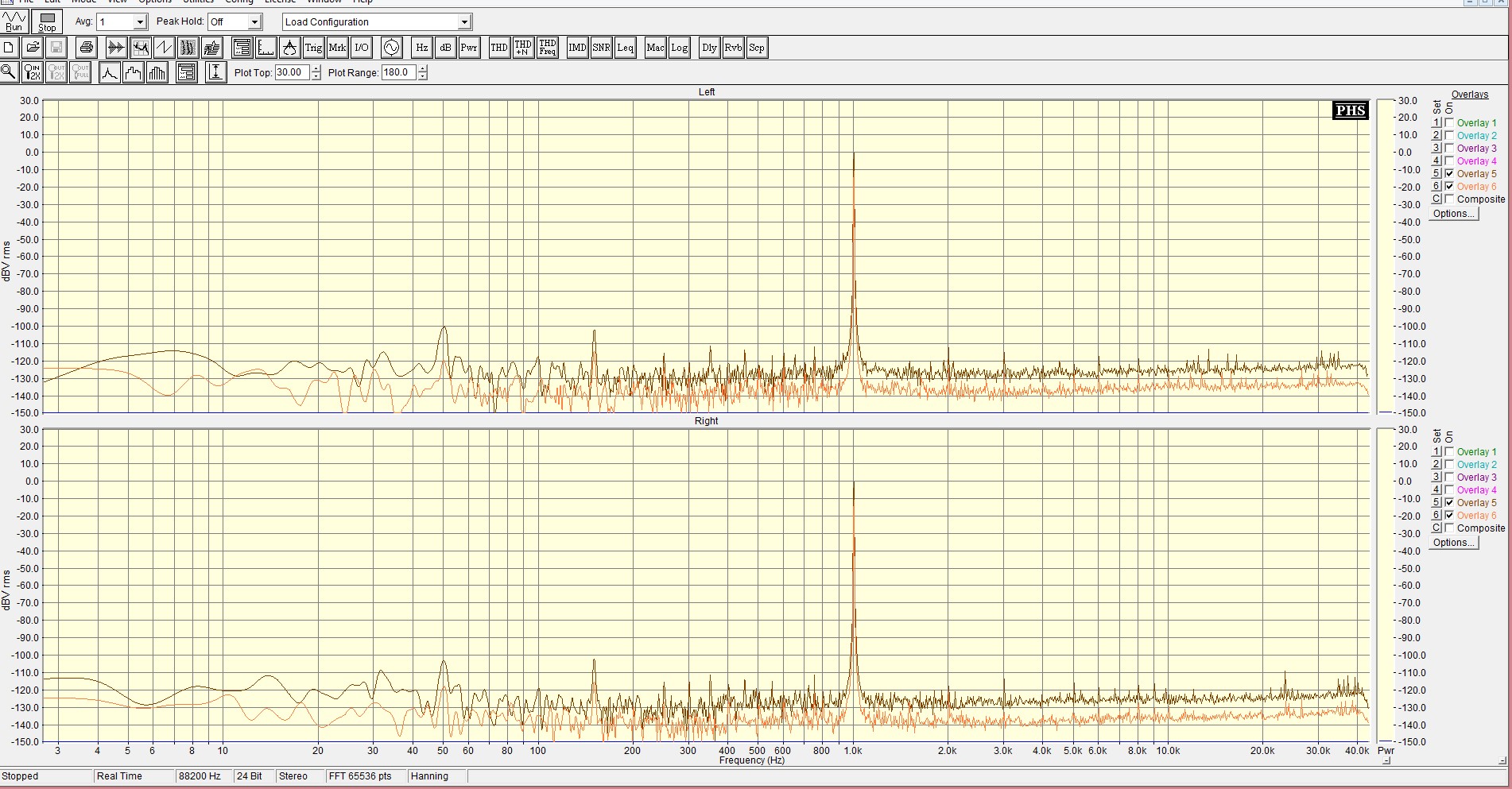Image resolution: width=1512 pixels, height=789 pixels.
Task: Open the signal generator sine wave icon
Action: point(391,48)
